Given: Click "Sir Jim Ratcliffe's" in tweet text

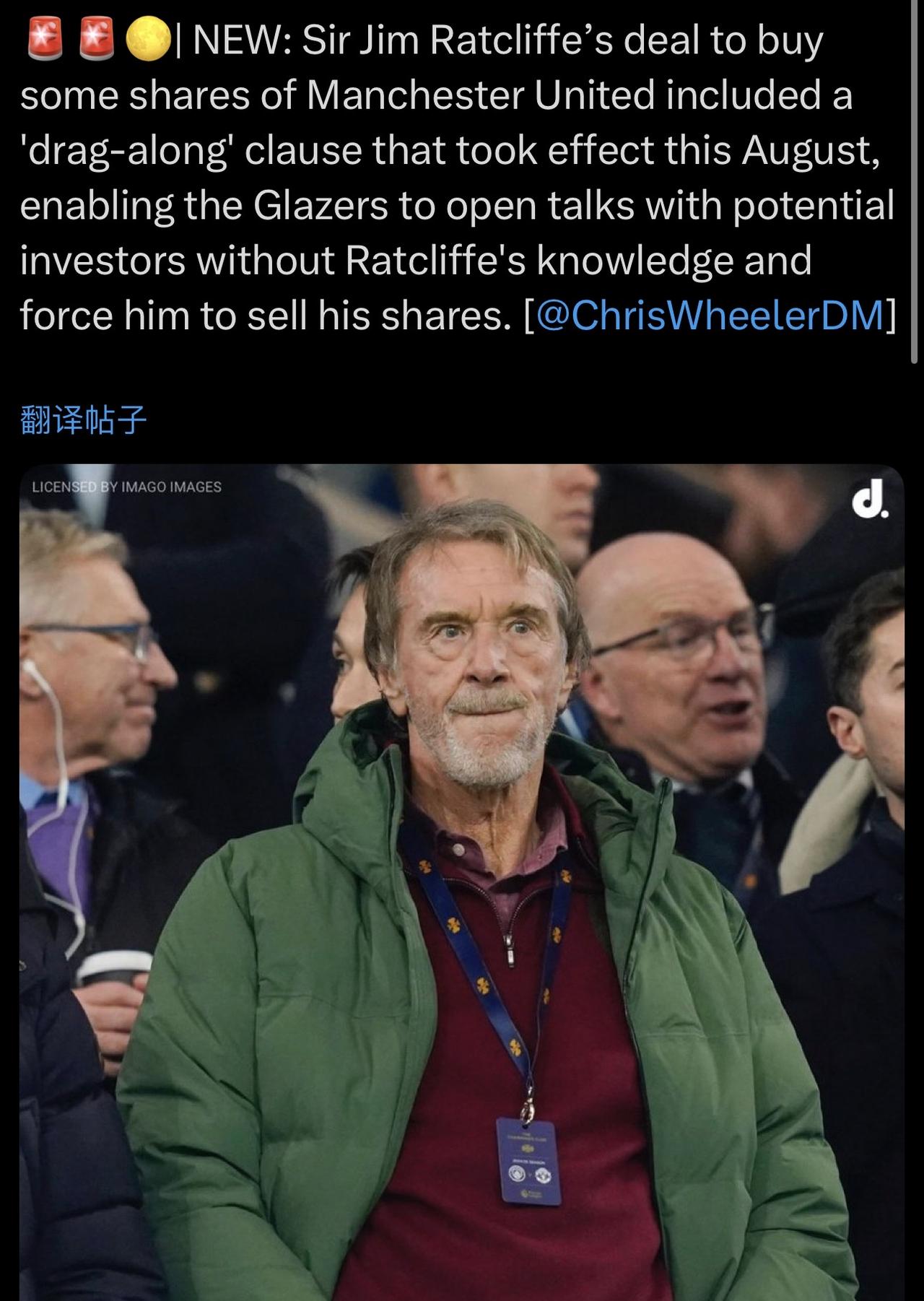Looking at the screenshot, I should [x=457, y=40].
